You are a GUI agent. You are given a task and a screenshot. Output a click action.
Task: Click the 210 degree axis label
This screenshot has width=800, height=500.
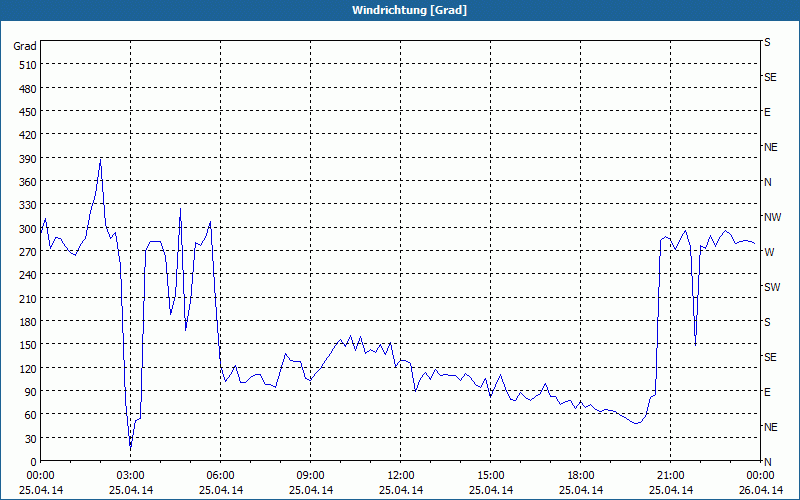28,299
